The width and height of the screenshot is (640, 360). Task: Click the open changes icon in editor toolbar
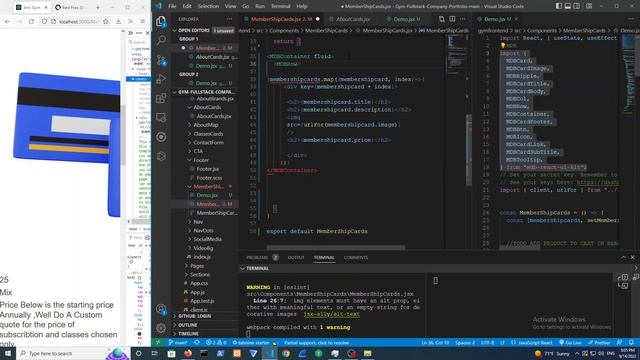pos(442,19)
